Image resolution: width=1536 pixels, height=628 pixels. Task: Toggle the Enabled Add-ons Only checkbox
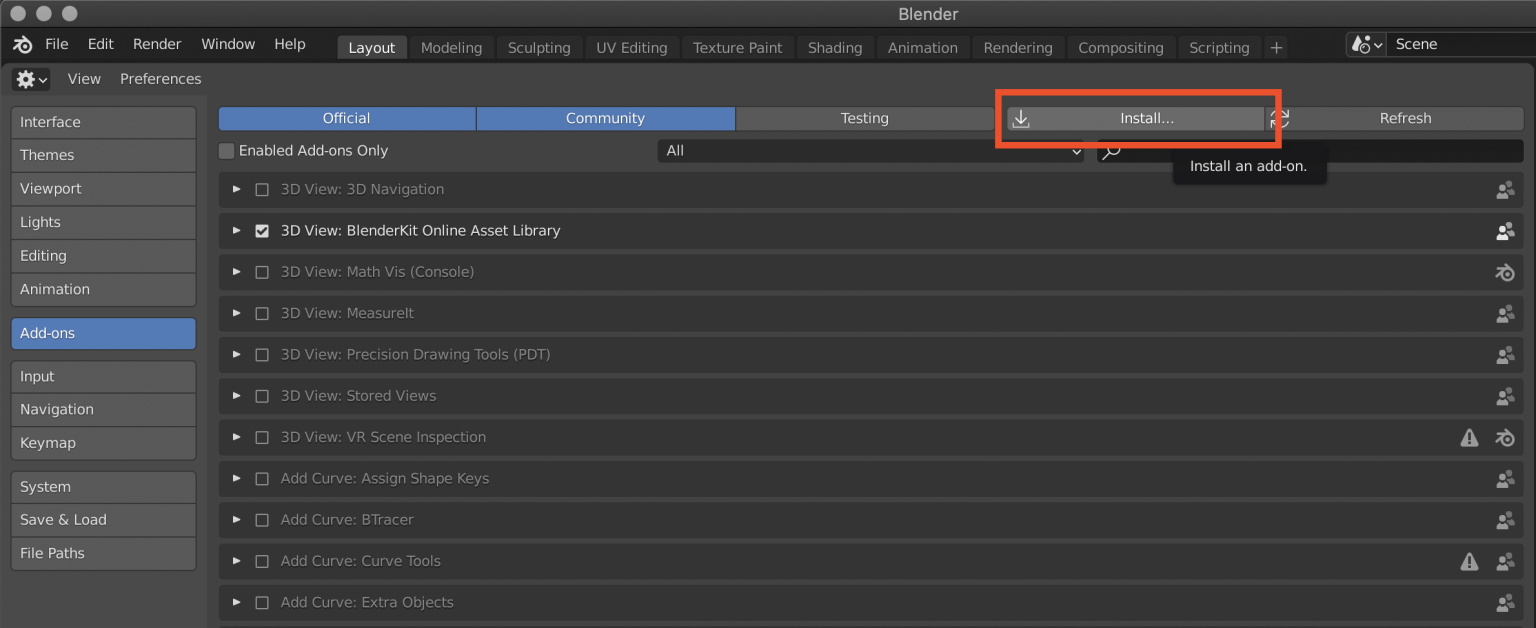pos(227,151)
